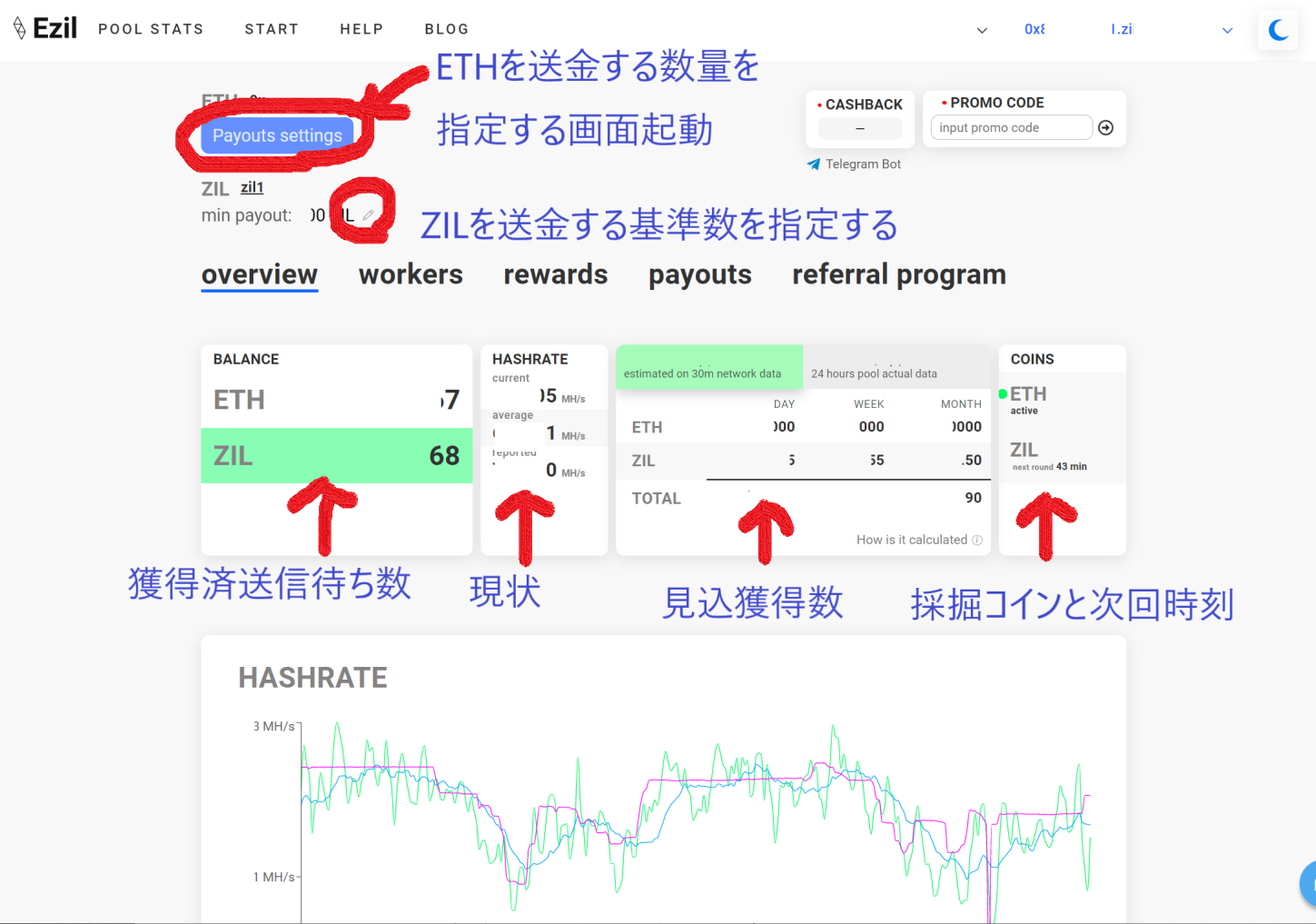
Task: Select 24 hours pool actual data tab
Action: pyautogui.click(x=896, y=367)
